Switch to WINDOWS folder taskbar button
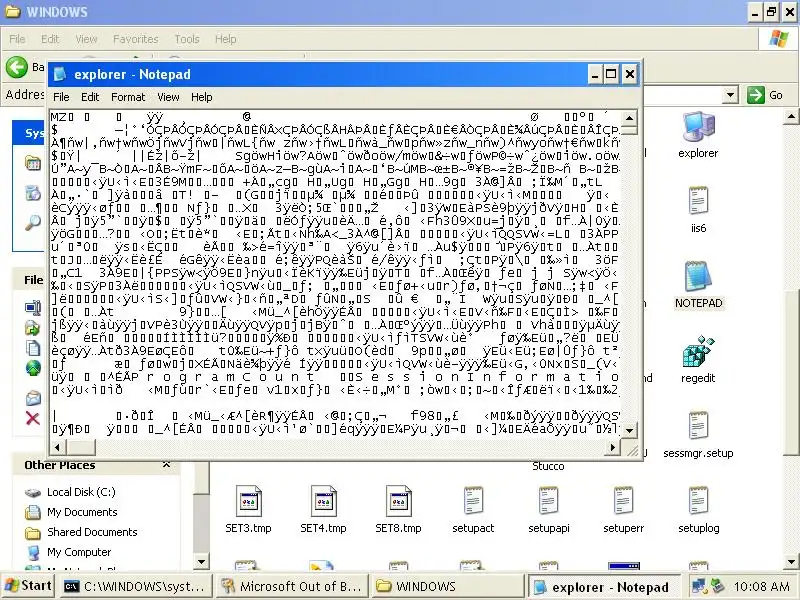The image size is (800, 600). coord(447,586)
